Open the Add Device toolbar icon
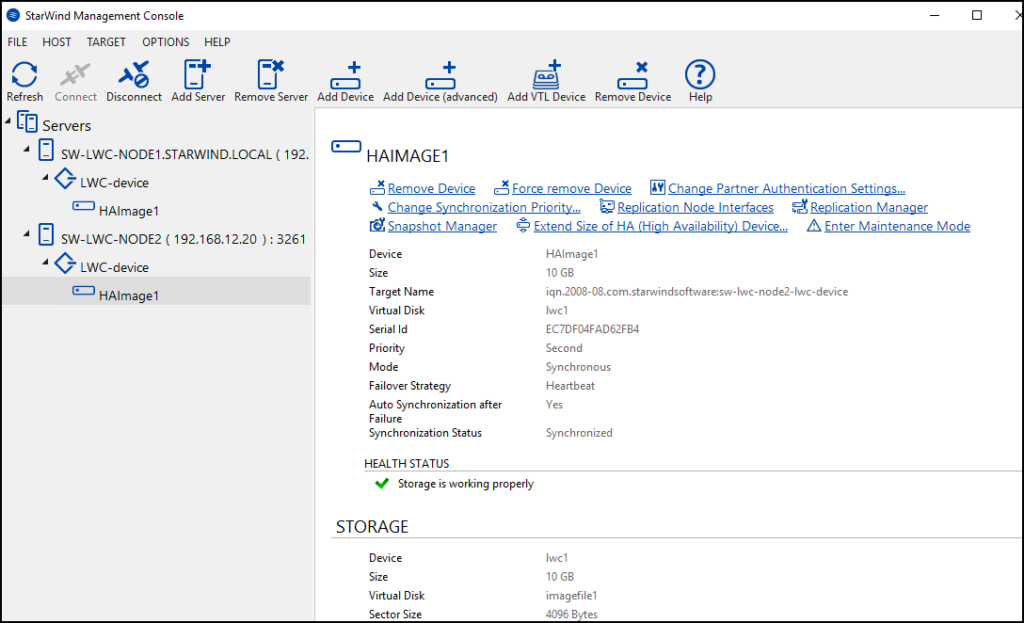 point(345,79)
